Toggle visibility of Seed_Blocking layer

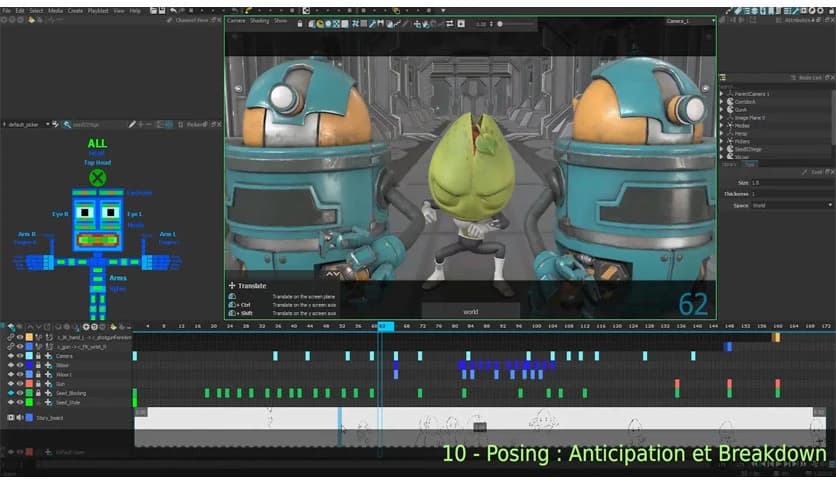20,393
